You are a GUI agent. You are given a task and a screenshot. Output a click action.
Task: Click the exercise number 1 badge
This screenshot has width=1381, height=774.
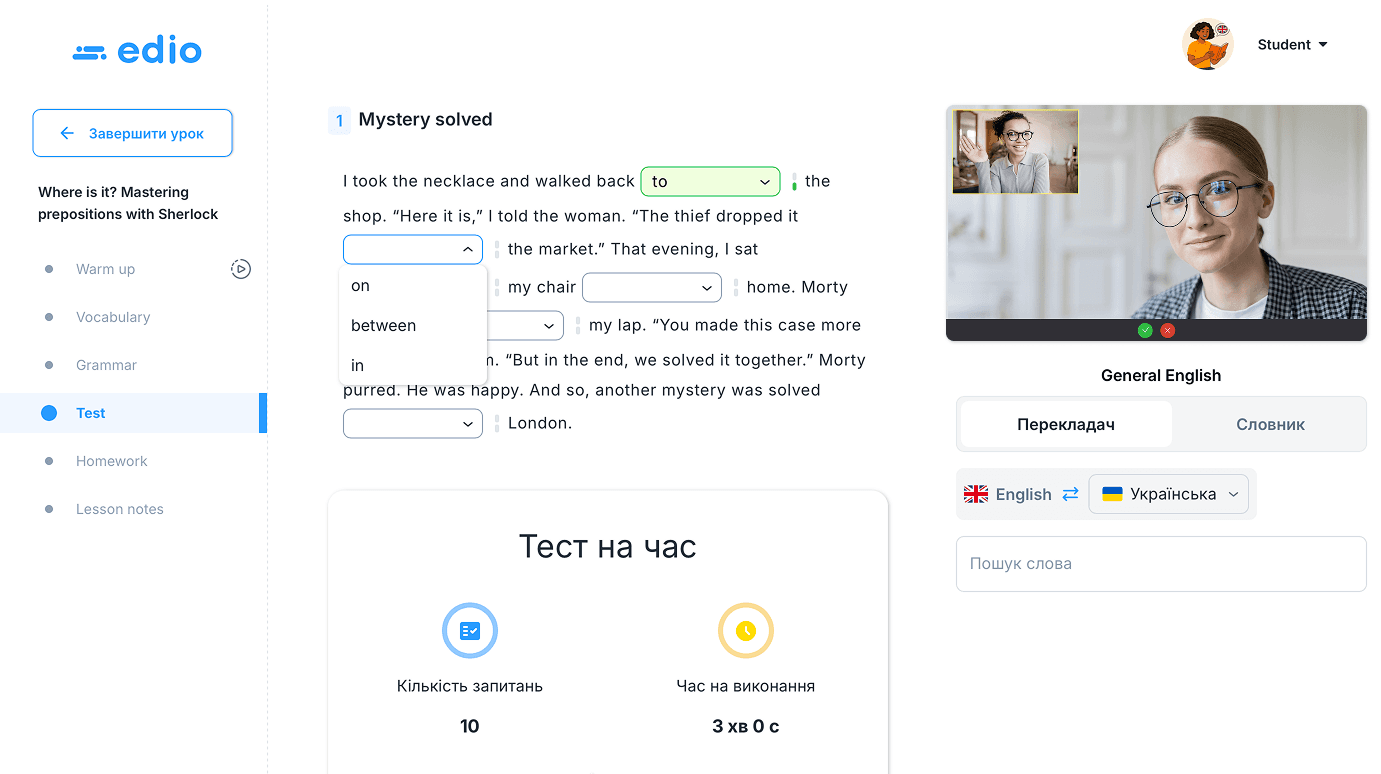(x=339, y=121)
